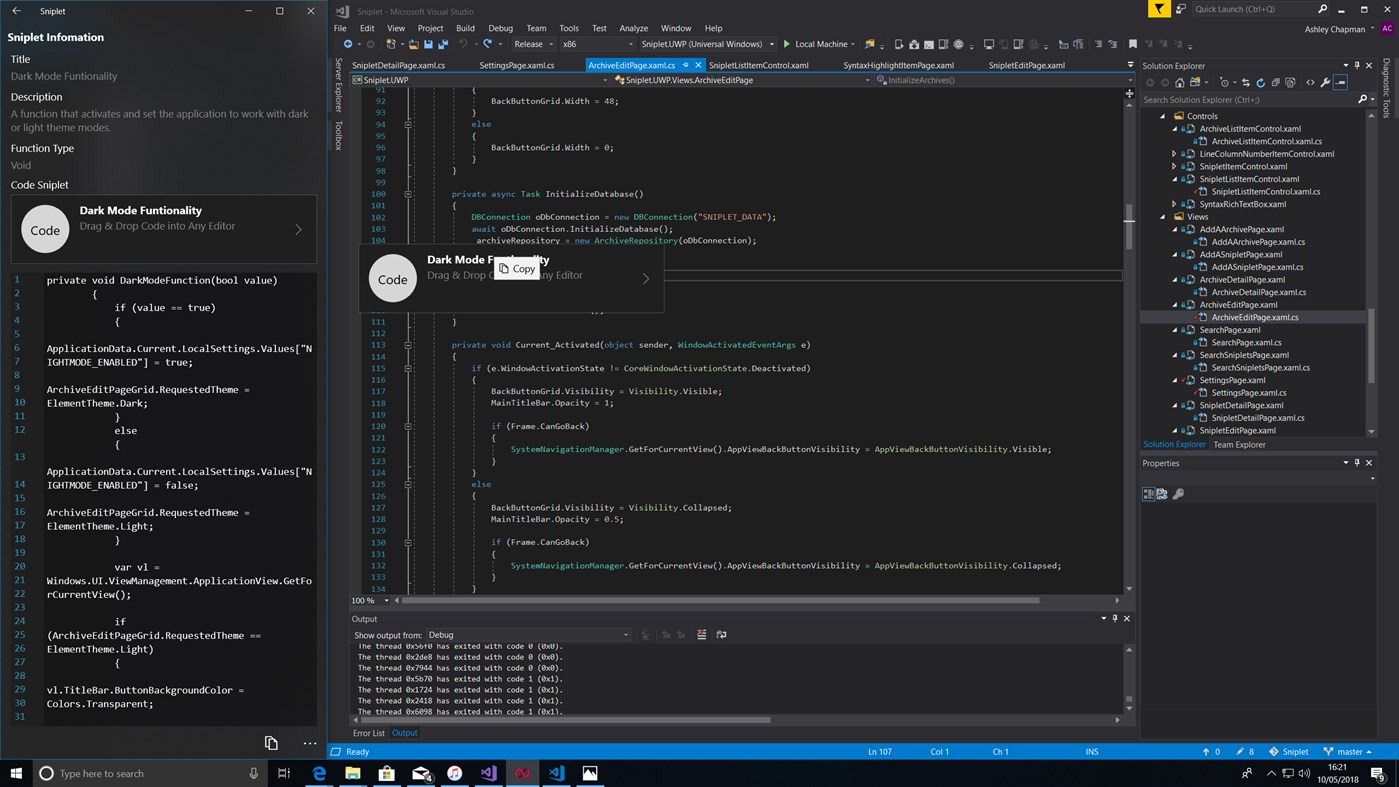Screen dimensions: 1399x787
Task: Click the Save All toolbar icon
Action: click(x=442, y=44)
